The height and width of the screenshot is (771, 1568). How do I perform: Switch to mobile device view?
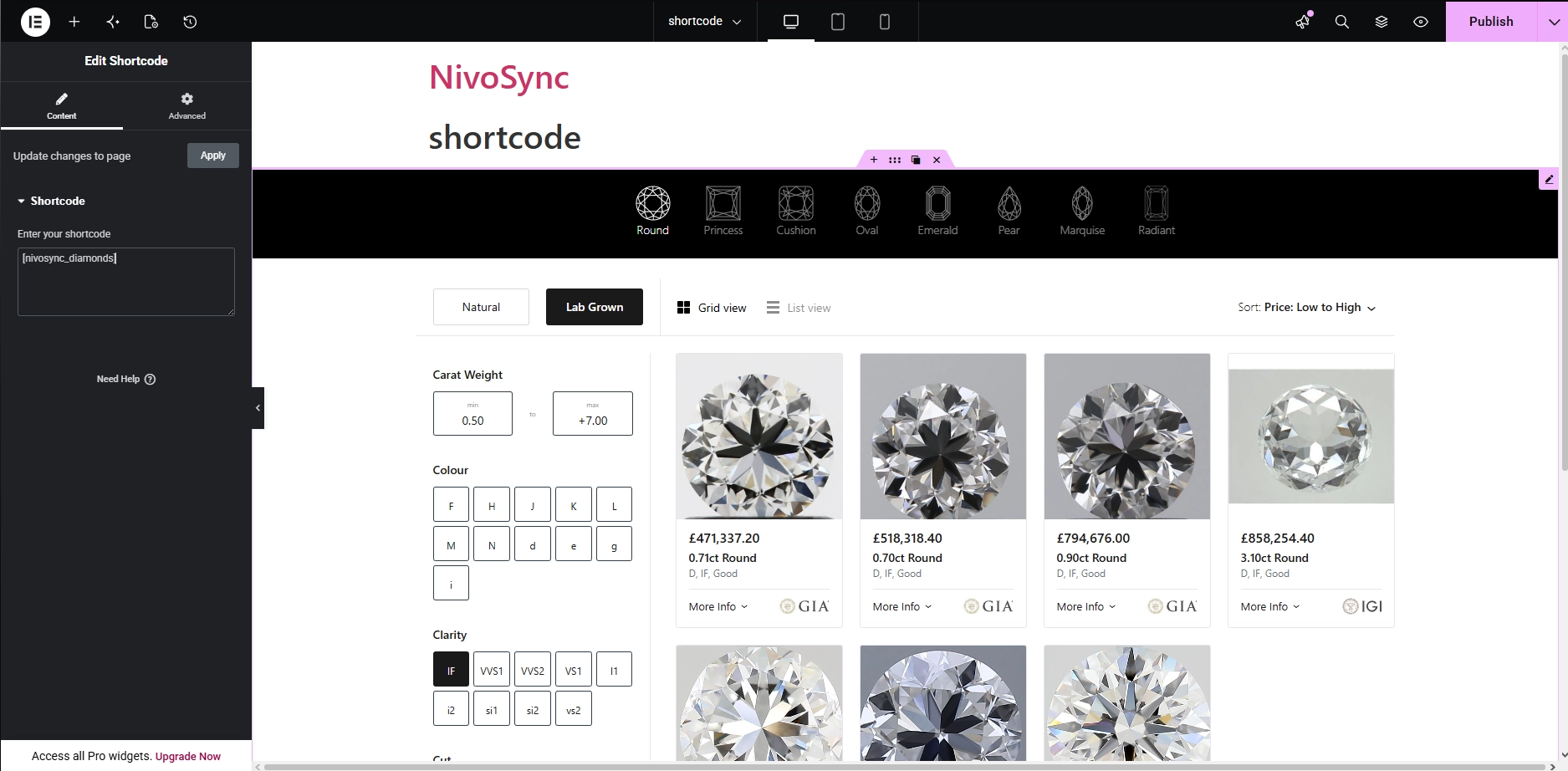[885, 22]
